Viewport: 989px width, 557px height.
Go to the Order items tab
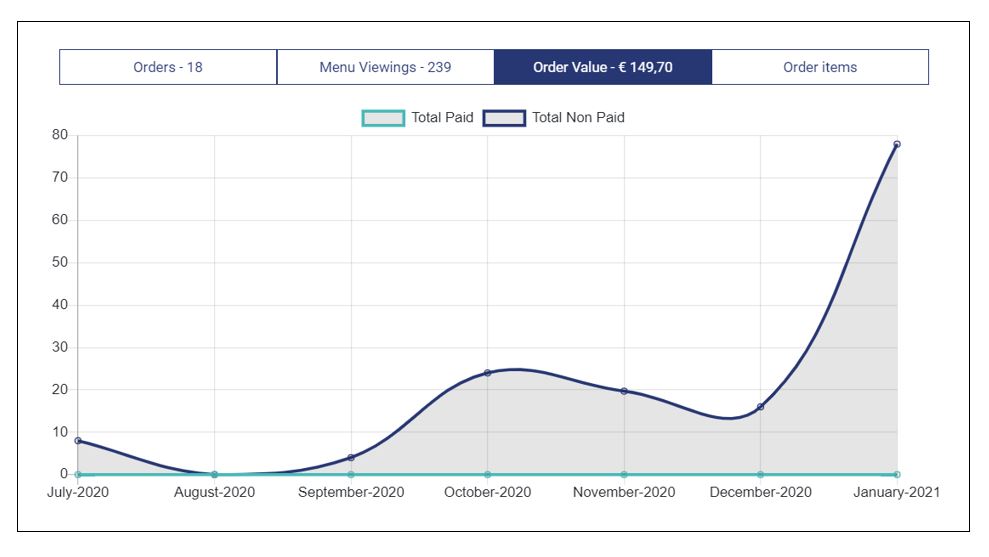[819, 67]
